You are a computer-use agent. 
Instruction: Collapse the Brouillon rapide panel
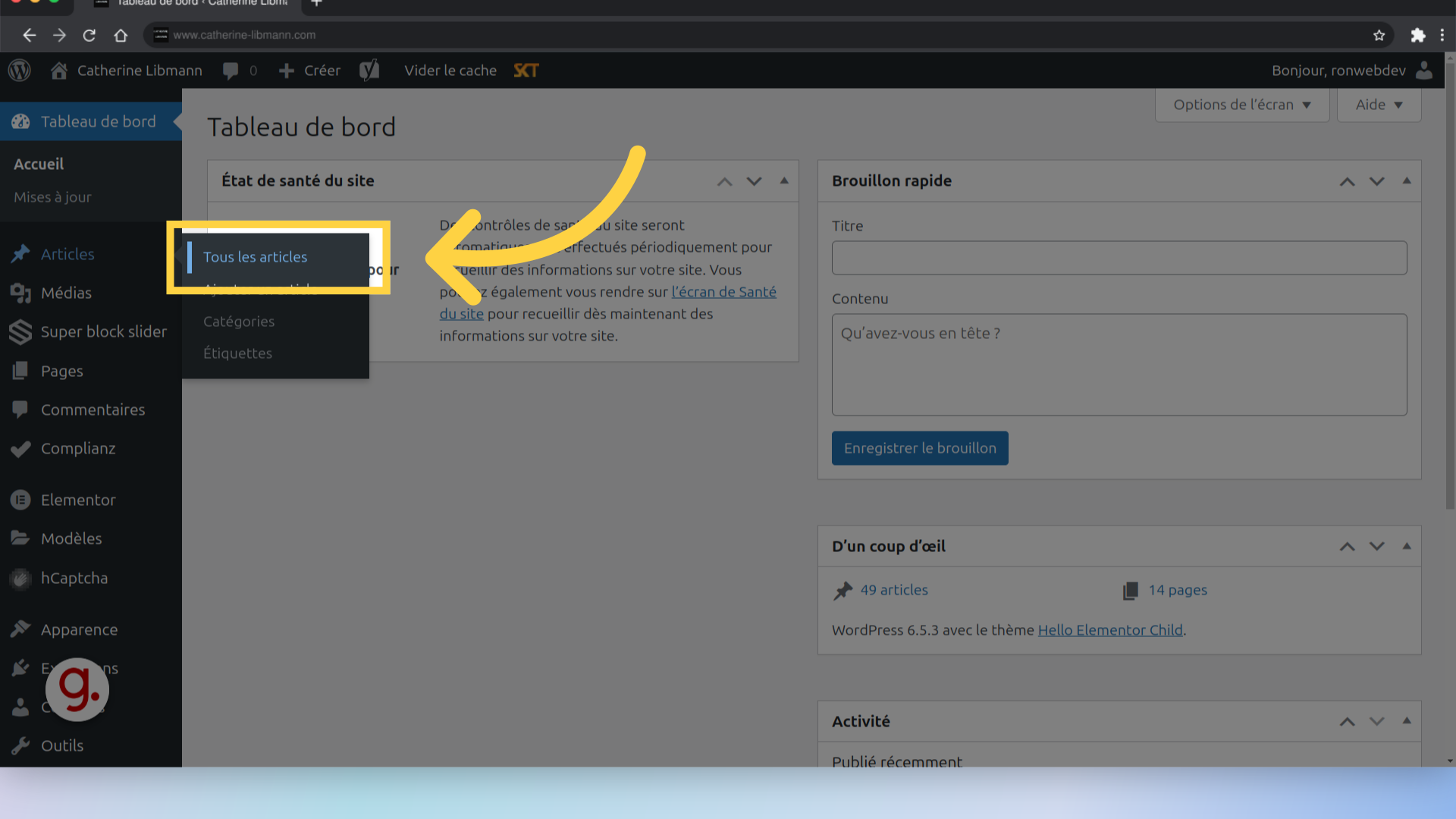[1407, 180]
